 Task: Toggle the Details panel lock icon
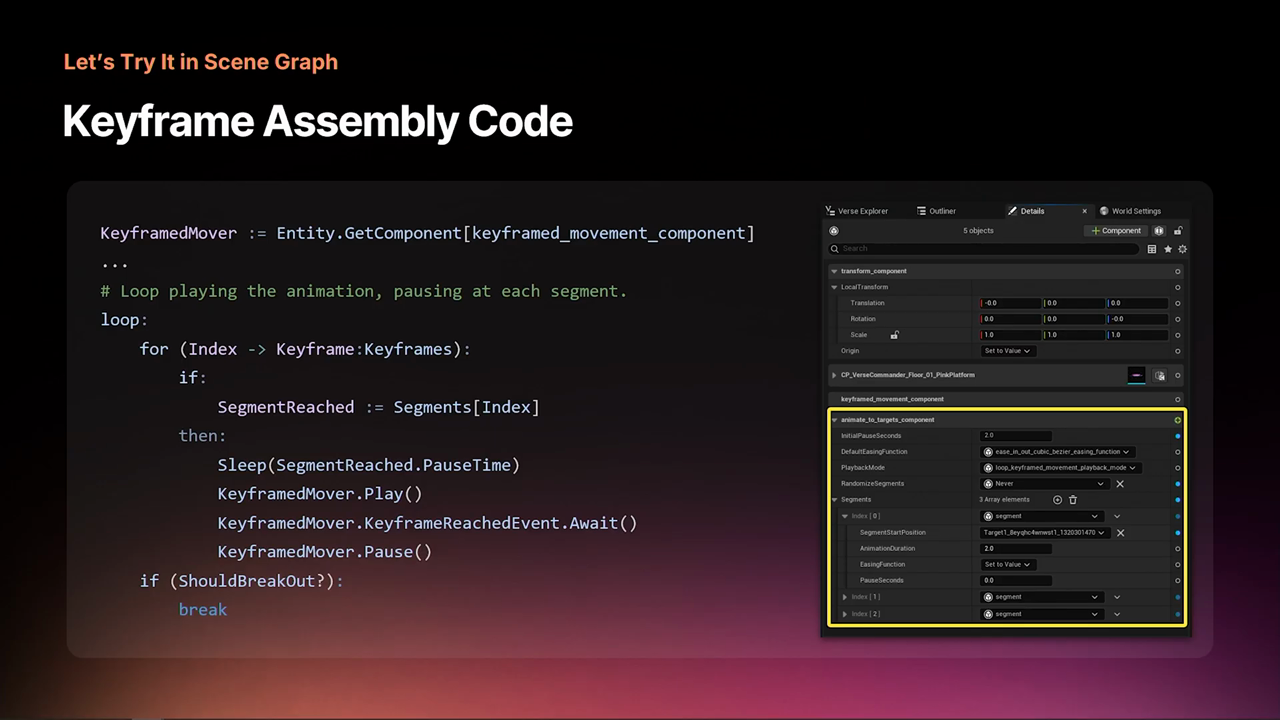pos(1178,230)
